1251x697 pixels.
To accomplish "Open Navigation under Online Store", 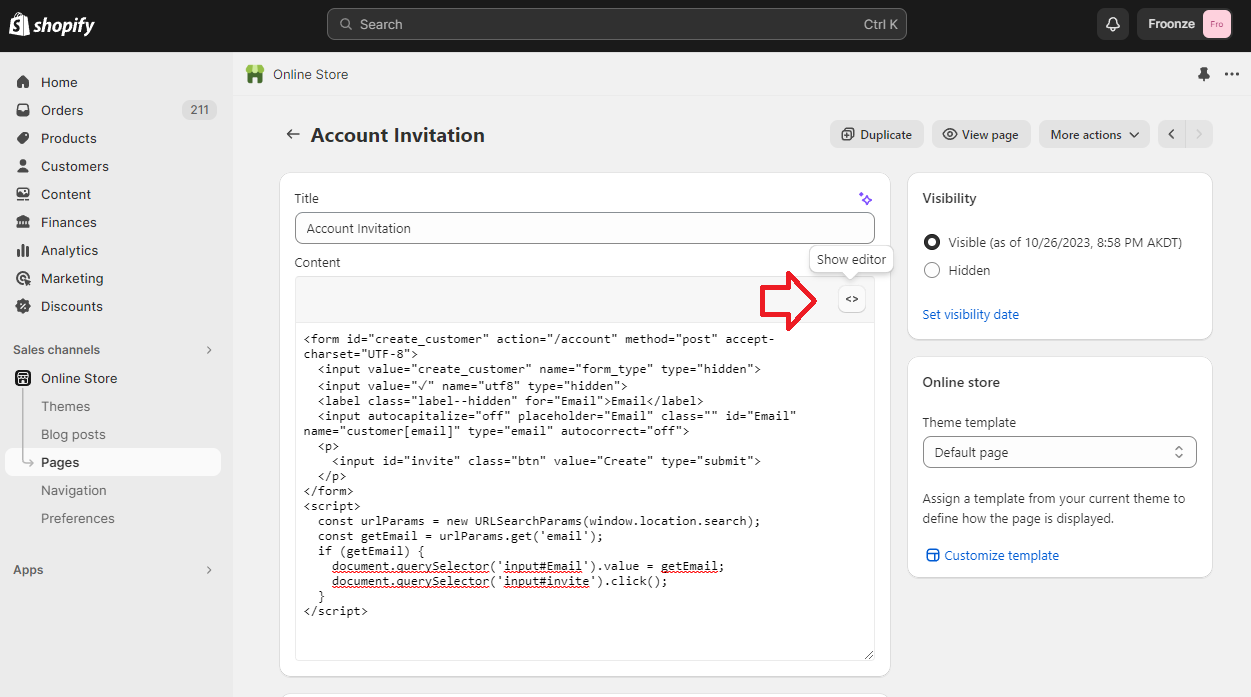I will click(x=74, y=490).
